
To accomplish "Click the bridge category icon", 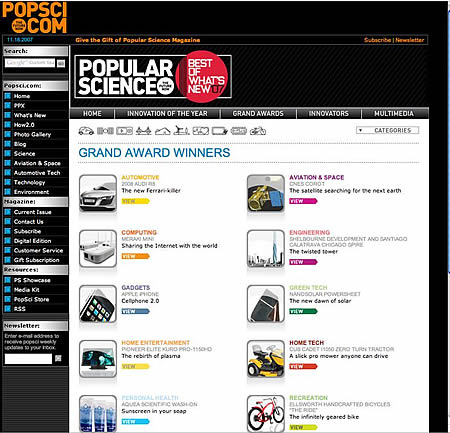I will [143, 131].
